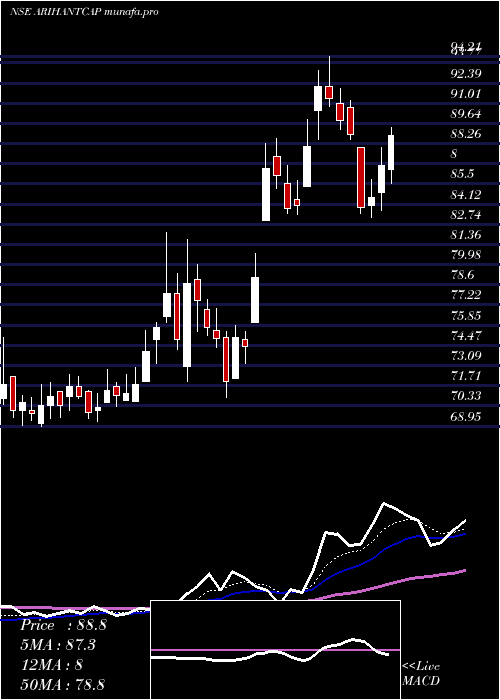This screenshot has width=500, height=700.
Task: Select the 77.22 price axis label
Action: (466, 296)
